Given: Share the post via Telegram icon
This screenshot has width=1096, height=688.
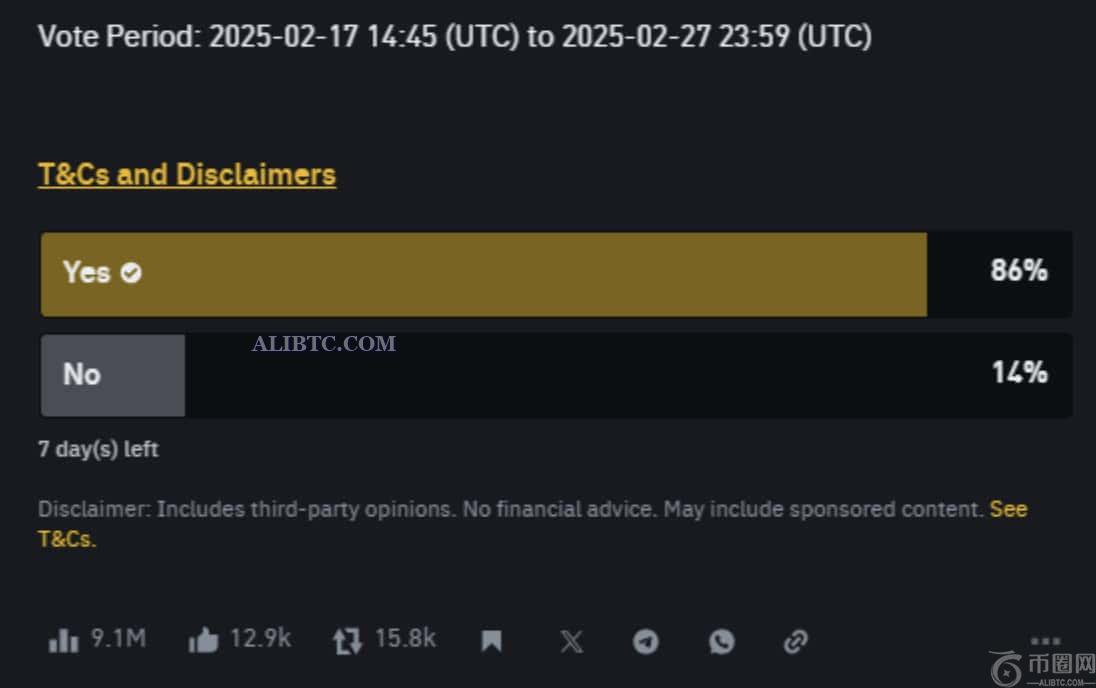Looking at the screenshot, I should [x=646, y=641].
